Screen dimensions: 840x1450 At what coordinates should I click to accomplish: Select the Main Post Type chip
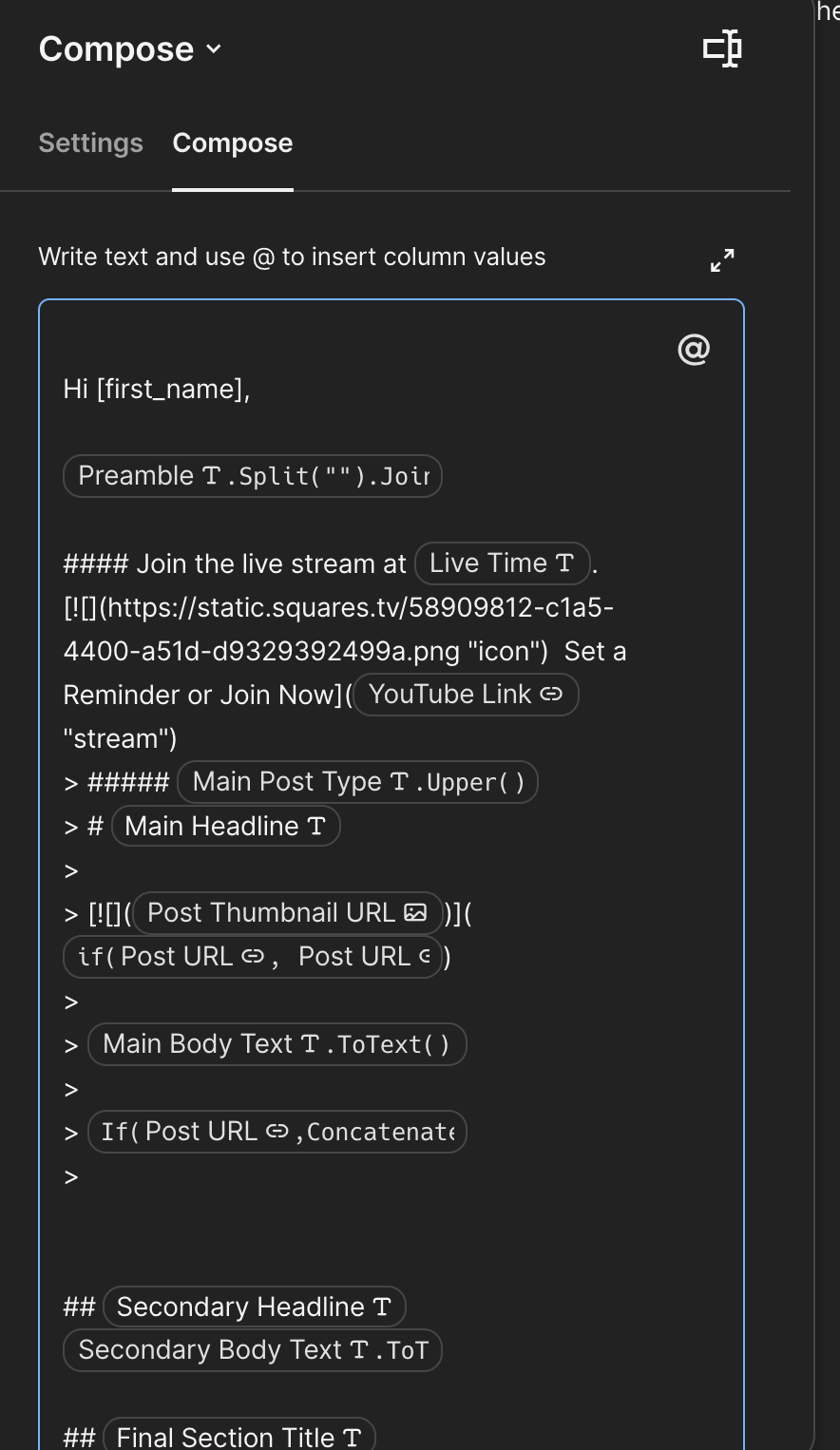tap(357, 782)
